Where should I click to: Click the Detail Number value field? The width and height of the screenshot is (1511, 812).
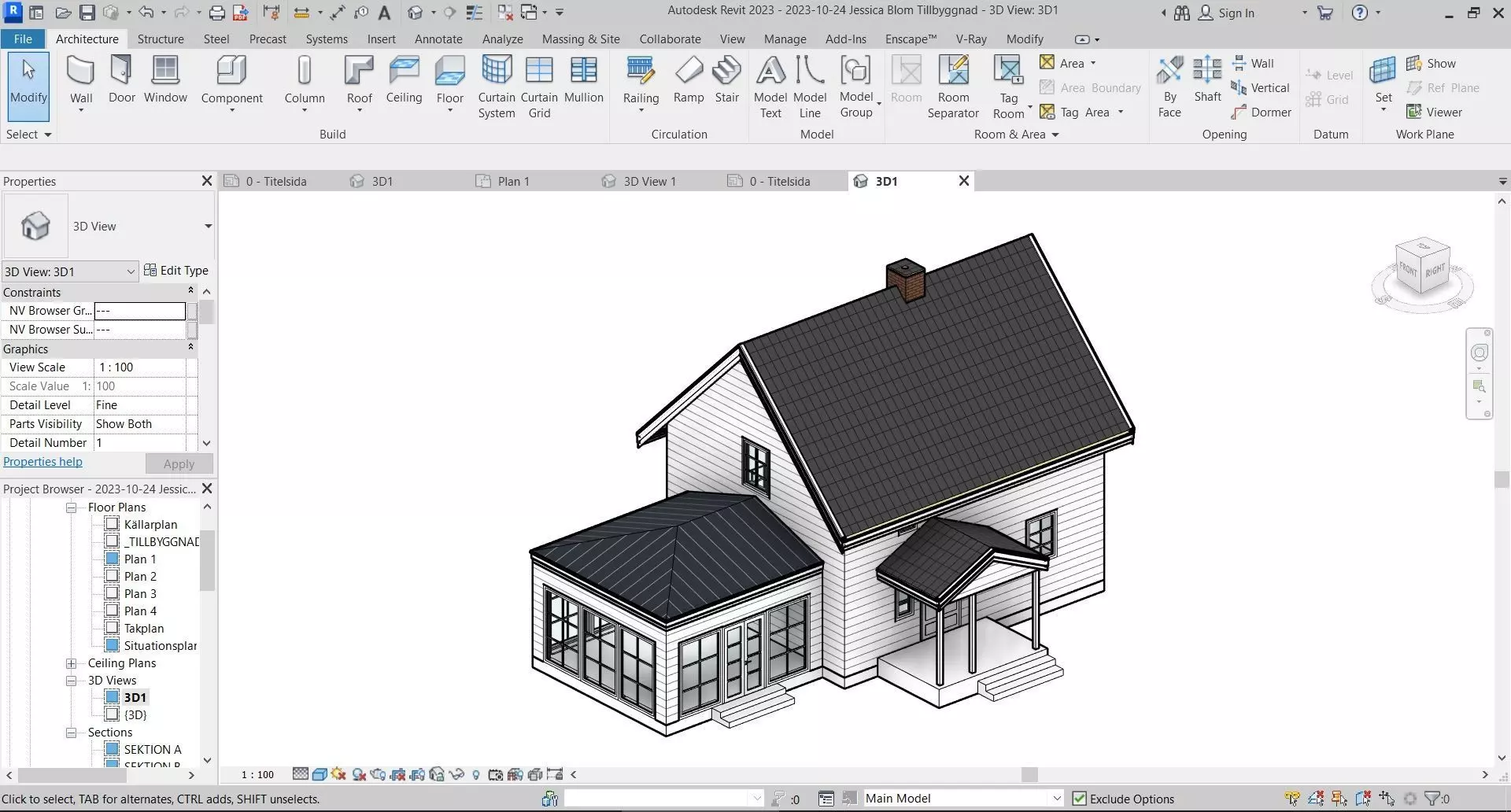(x=140, y=442)
